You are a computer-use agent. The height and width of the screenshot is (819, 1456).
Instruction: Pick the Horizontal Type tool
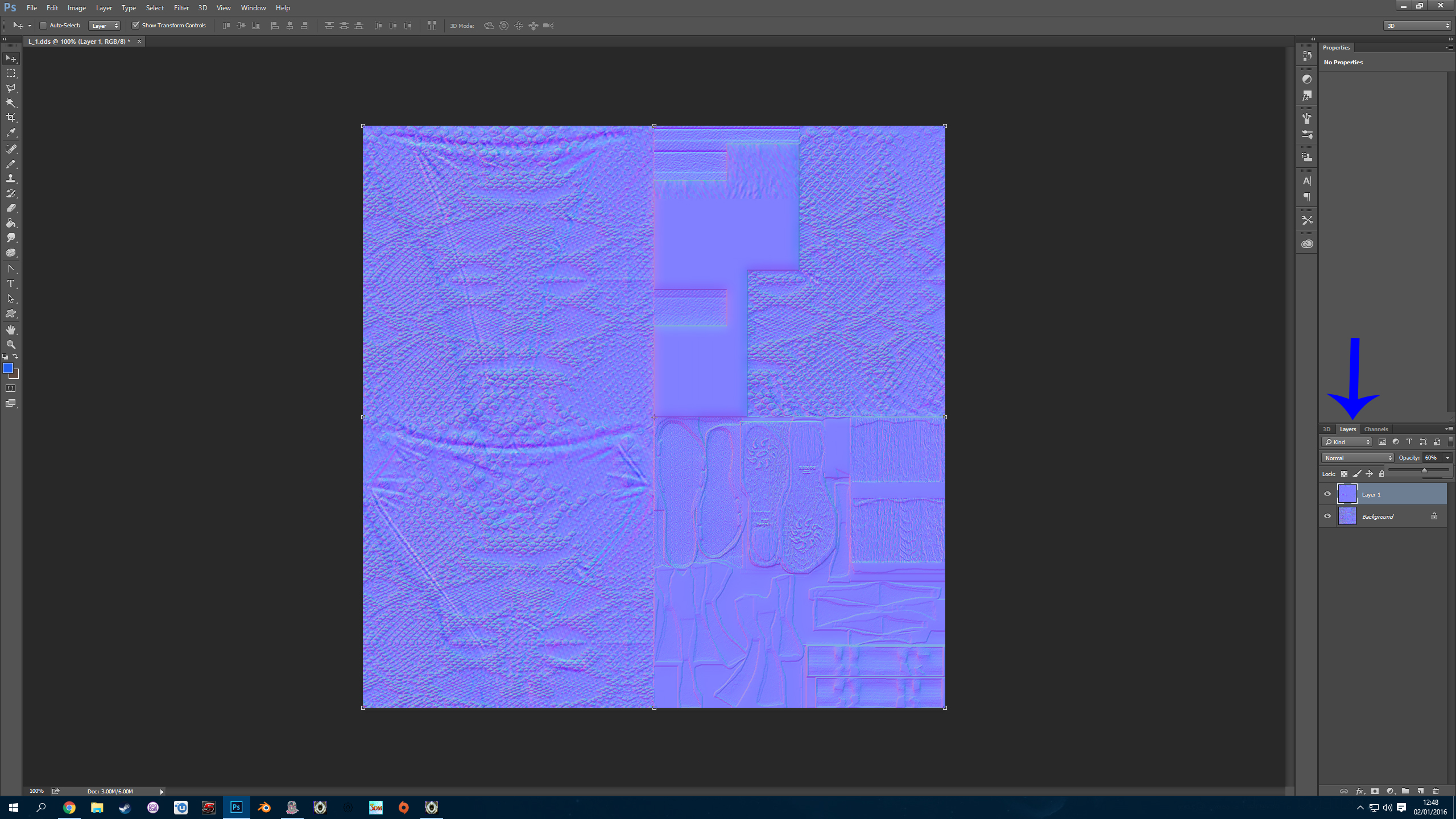11,284
